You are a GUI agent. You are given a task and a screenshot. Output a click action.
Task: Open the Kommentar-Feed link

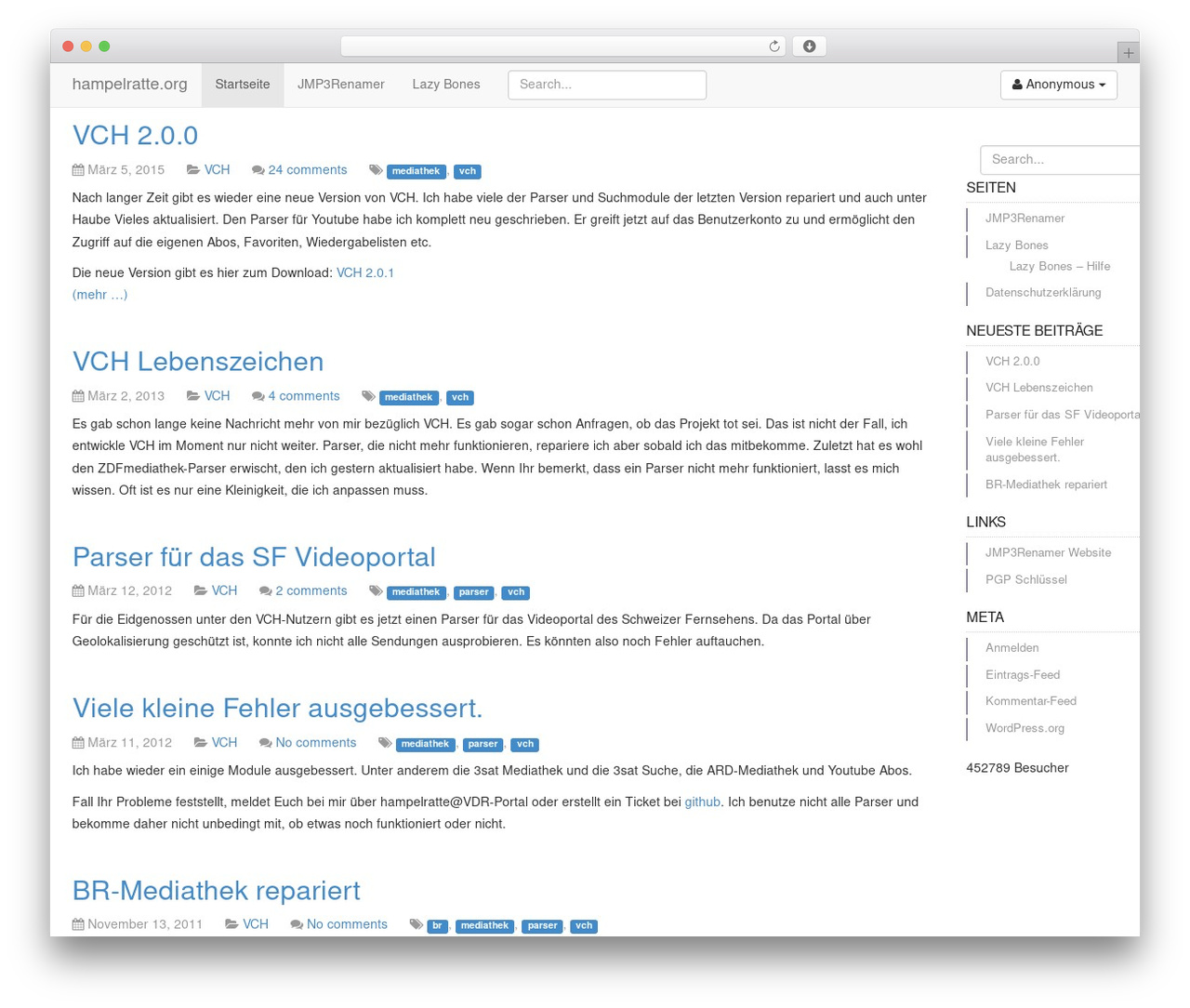(1031, 701)
